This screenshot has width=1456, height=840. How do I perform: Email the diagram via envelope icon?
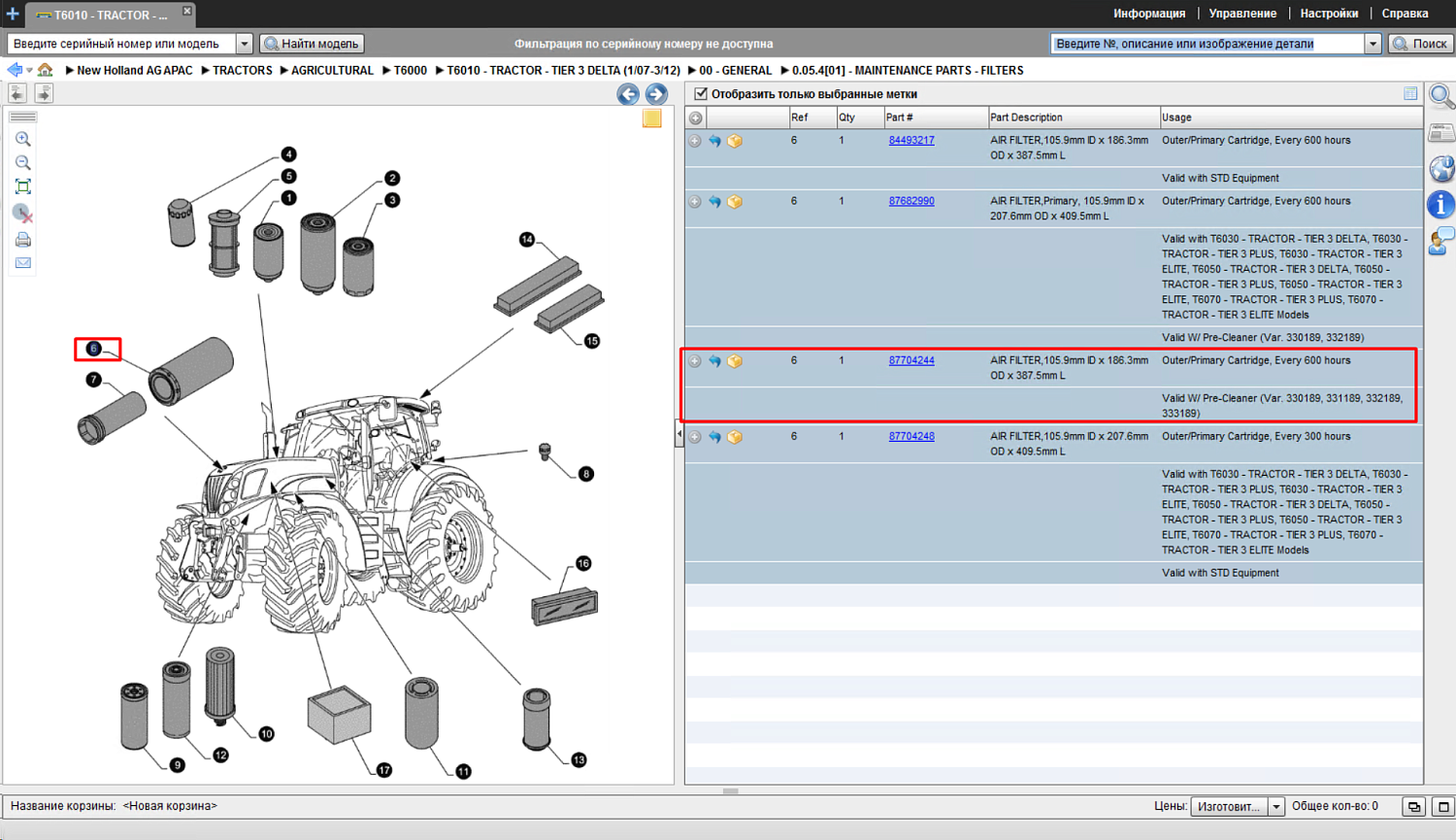coord(23,263)
